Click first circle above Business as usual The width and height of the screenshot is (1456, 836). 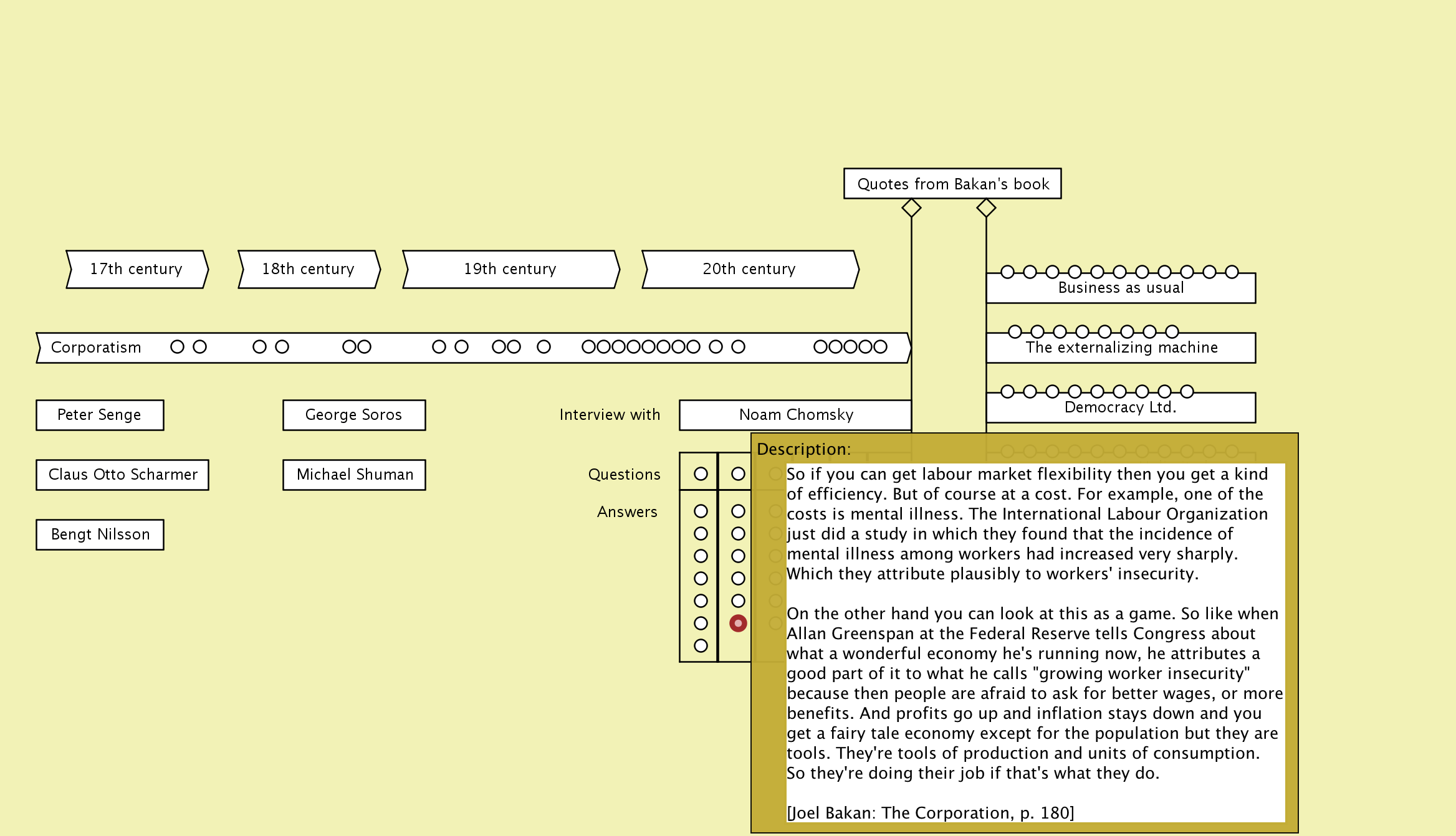point(1007,272)
